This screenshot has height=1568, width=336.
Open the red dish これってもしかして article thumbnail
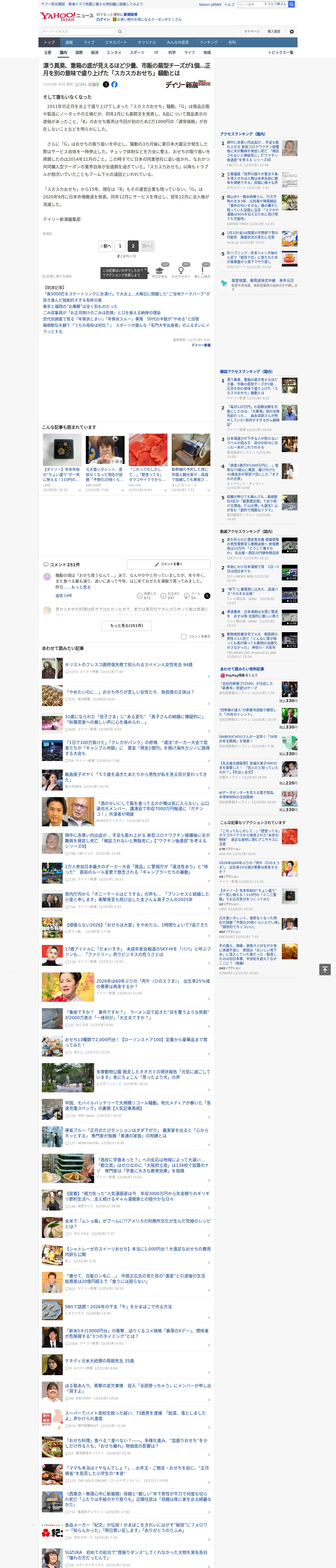[148, 450]
